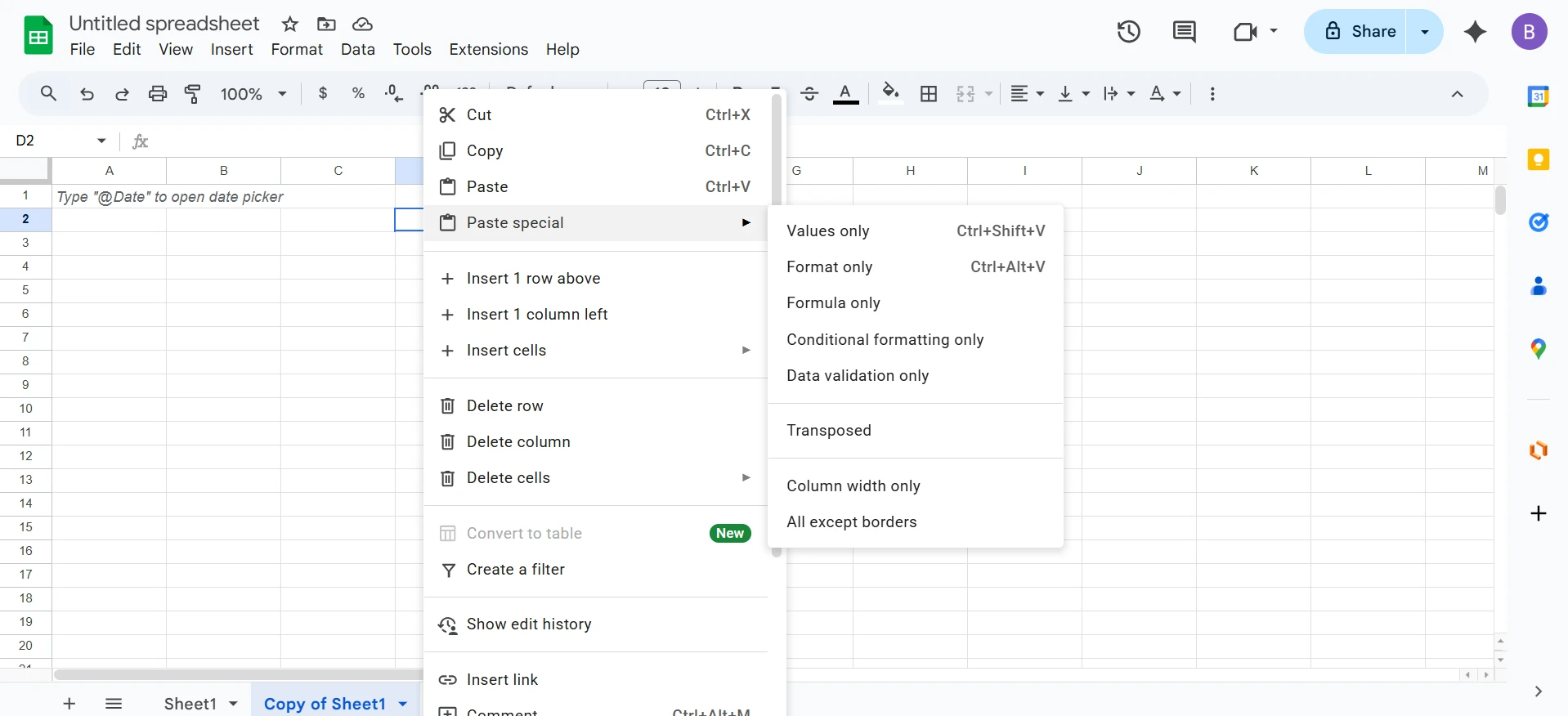Open the borders tool

click(929, 94)
